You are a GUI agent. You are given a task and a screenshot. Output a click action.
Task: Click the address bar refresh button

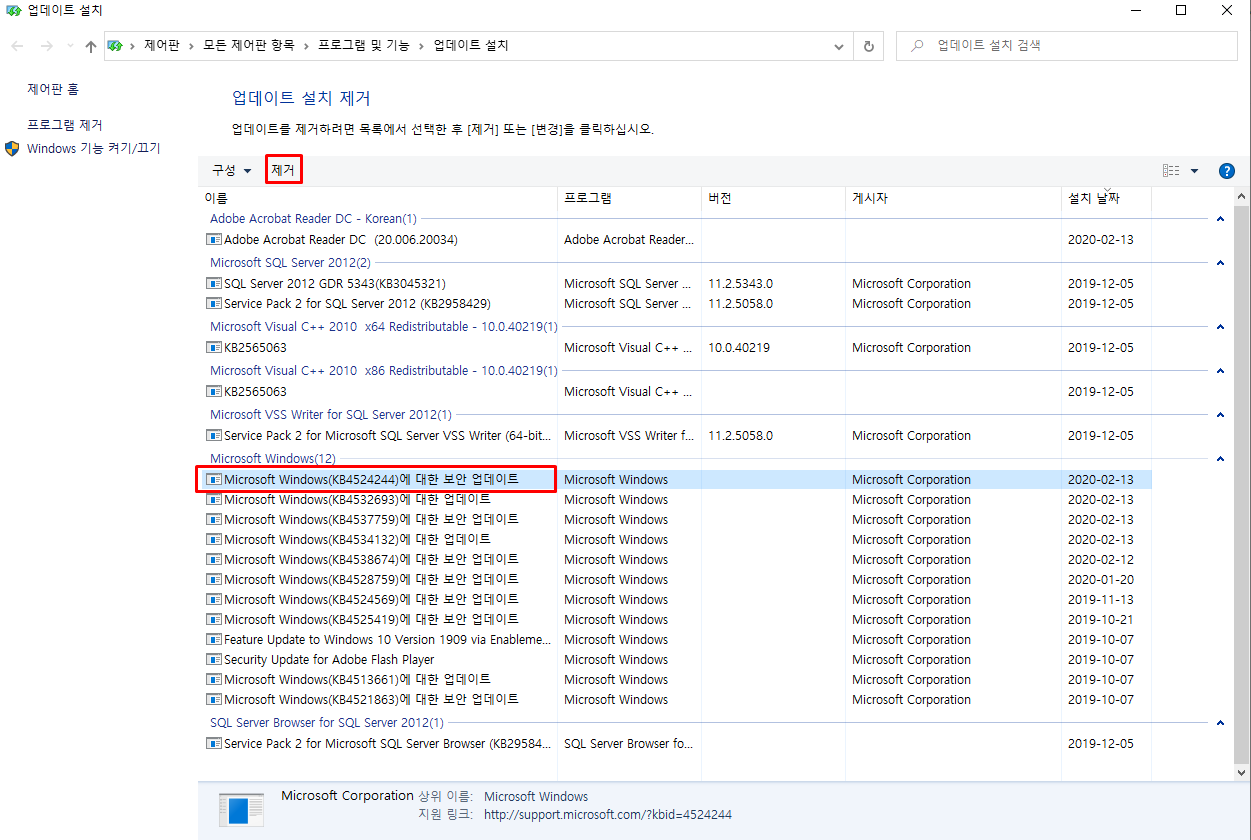pyautogui.click(x=868, y=46)
